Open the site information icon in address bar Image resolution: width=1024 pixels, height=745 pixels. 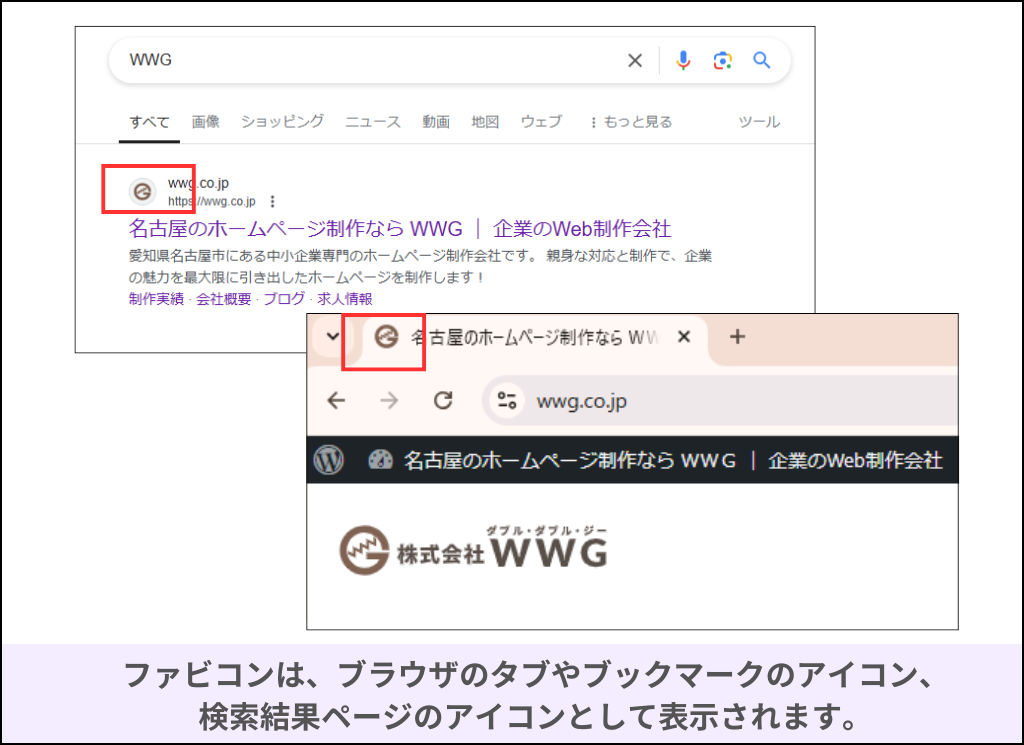coord(506,400)
